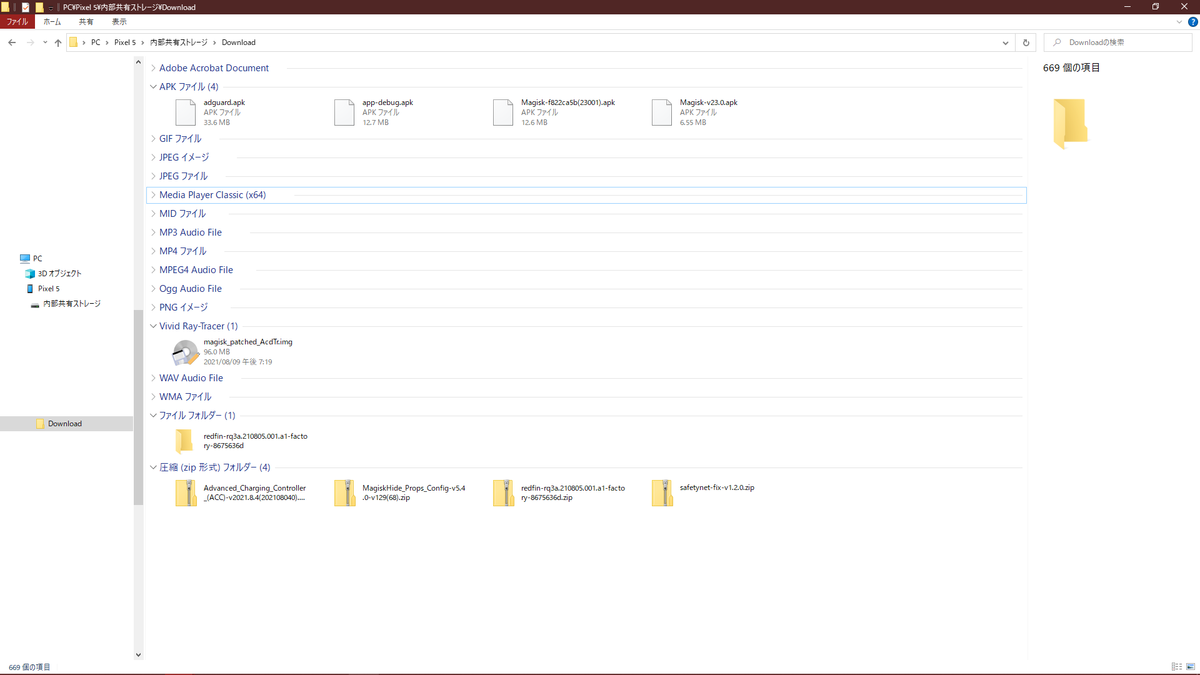Click Pixel 5 in the address breadcrumb

(x=125, y=43)
